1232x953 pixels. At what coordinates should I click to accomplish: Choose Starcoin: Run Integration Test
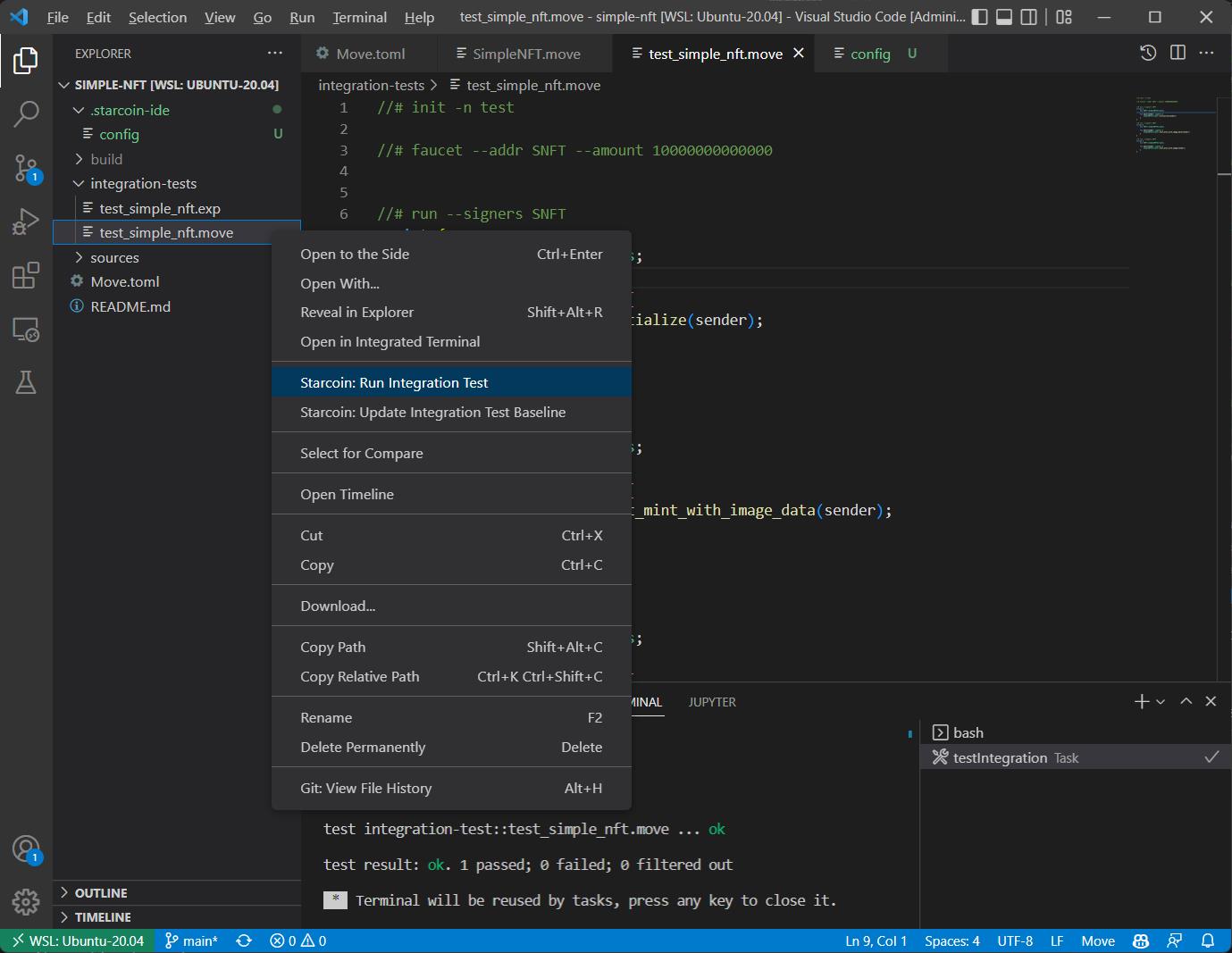[x=451, y=382]
